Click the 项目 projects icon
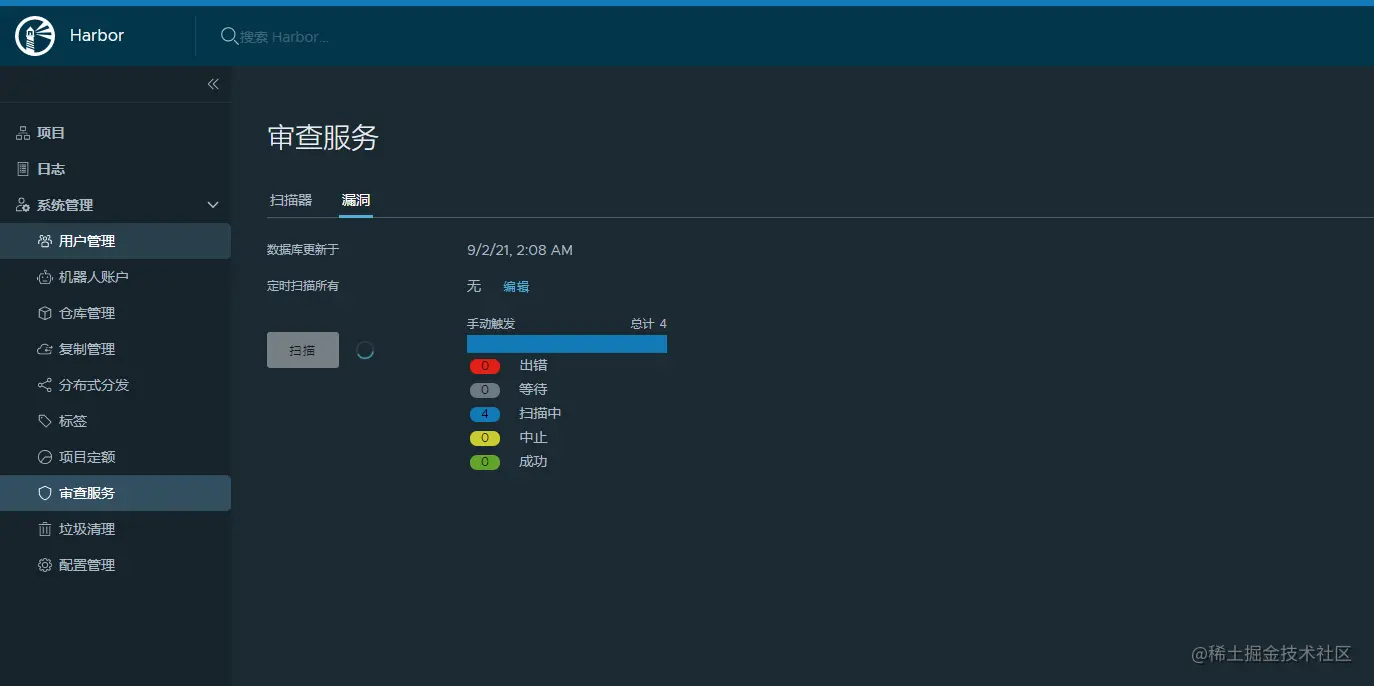The height and width of the screenshot is (686, 1374). 23,133
